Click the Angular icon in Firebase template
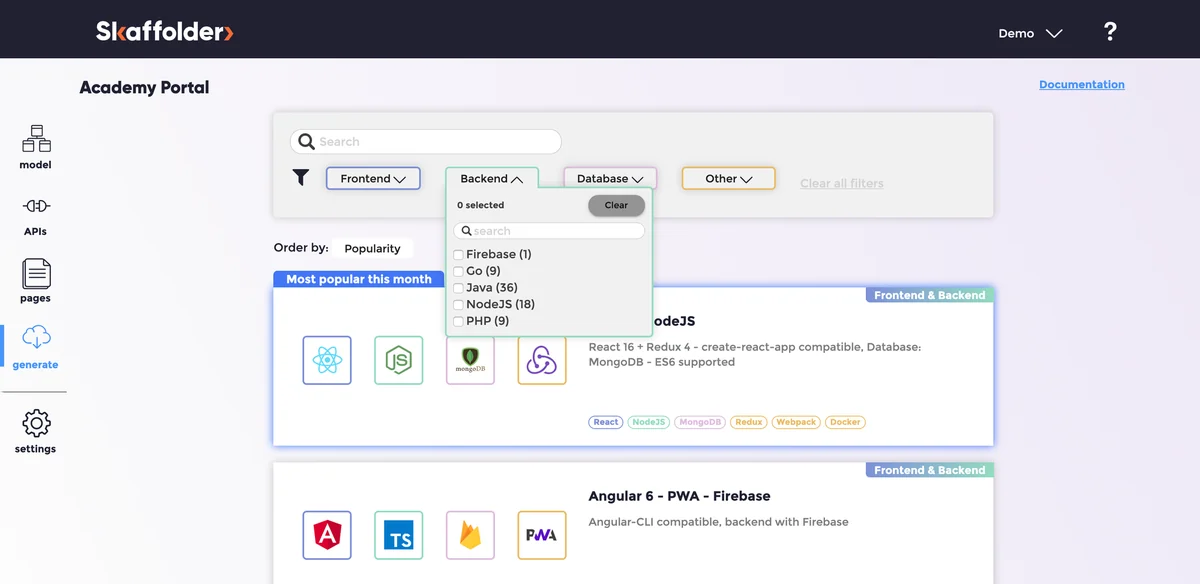The height and width of the screenshot is (584, 1200). pyautogui.click(x=327, y=535)
